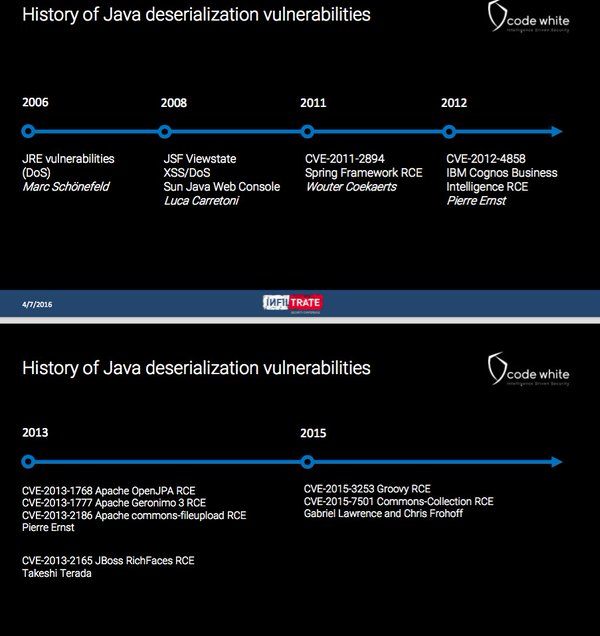The height and width of the screenshot is (636, 600).
Task: Click the code white logo on bottom slide
Action: [x=529, y=370]
